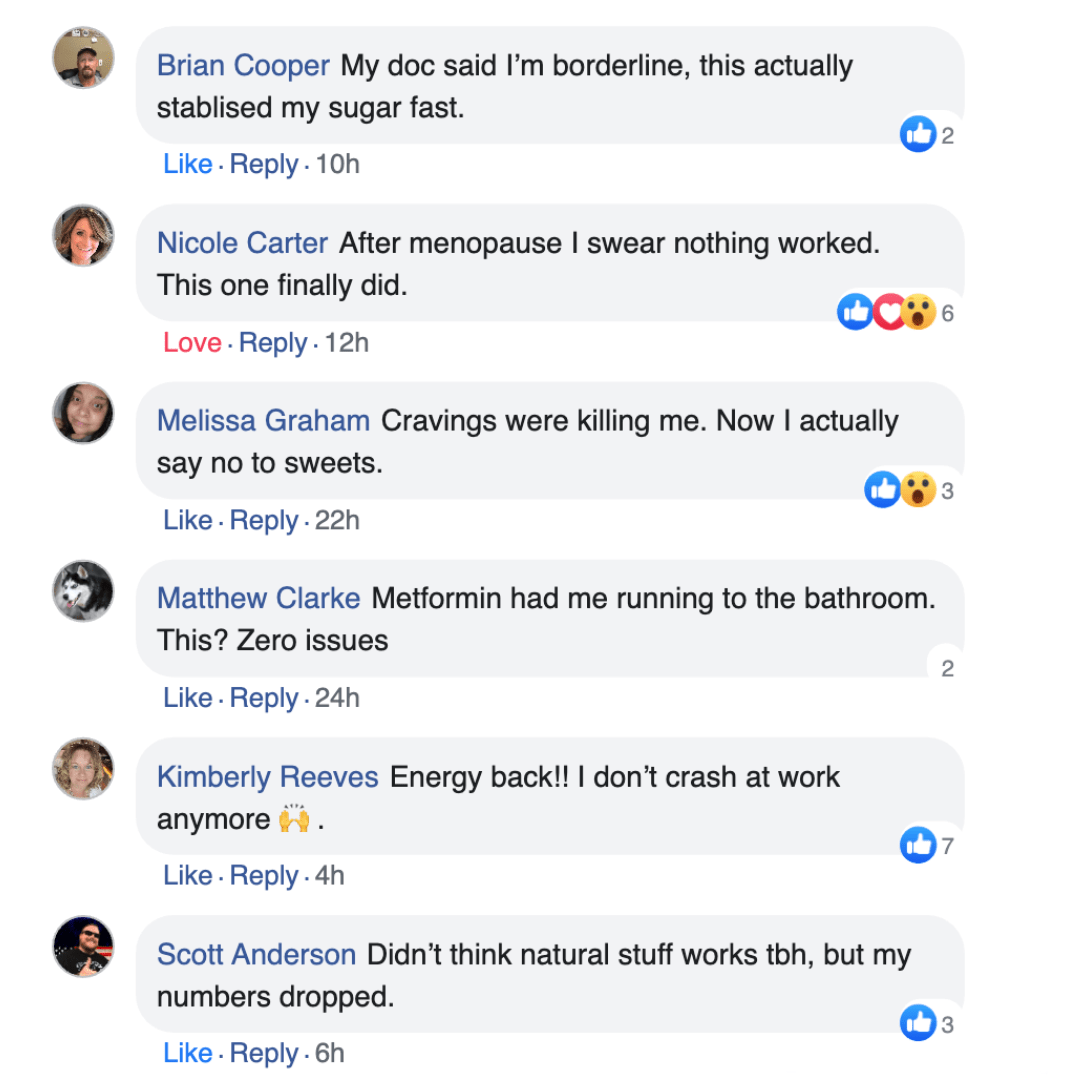Click the wow emoji on Melissa Graham's comment
1080x1080 pixels.
(917, 490)
